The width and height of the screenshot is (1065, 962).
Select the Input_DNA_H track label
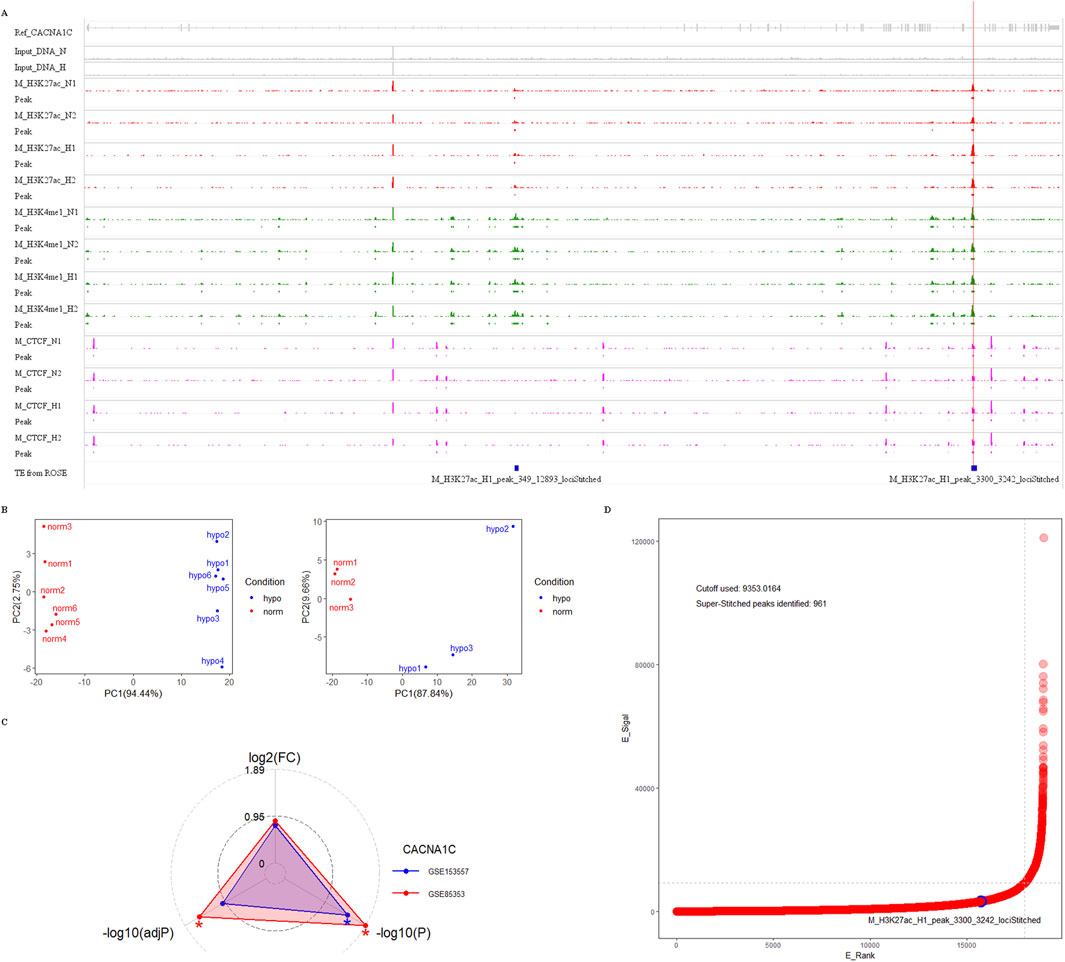40,67
